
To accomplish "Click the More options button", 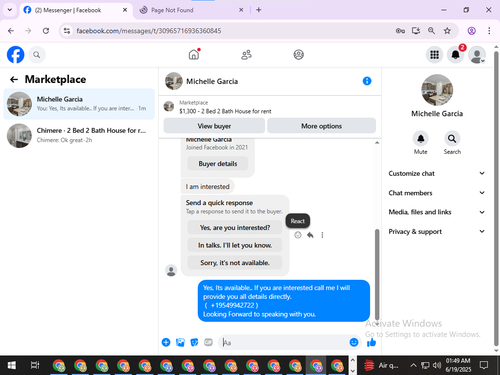I will coord(321,126).
